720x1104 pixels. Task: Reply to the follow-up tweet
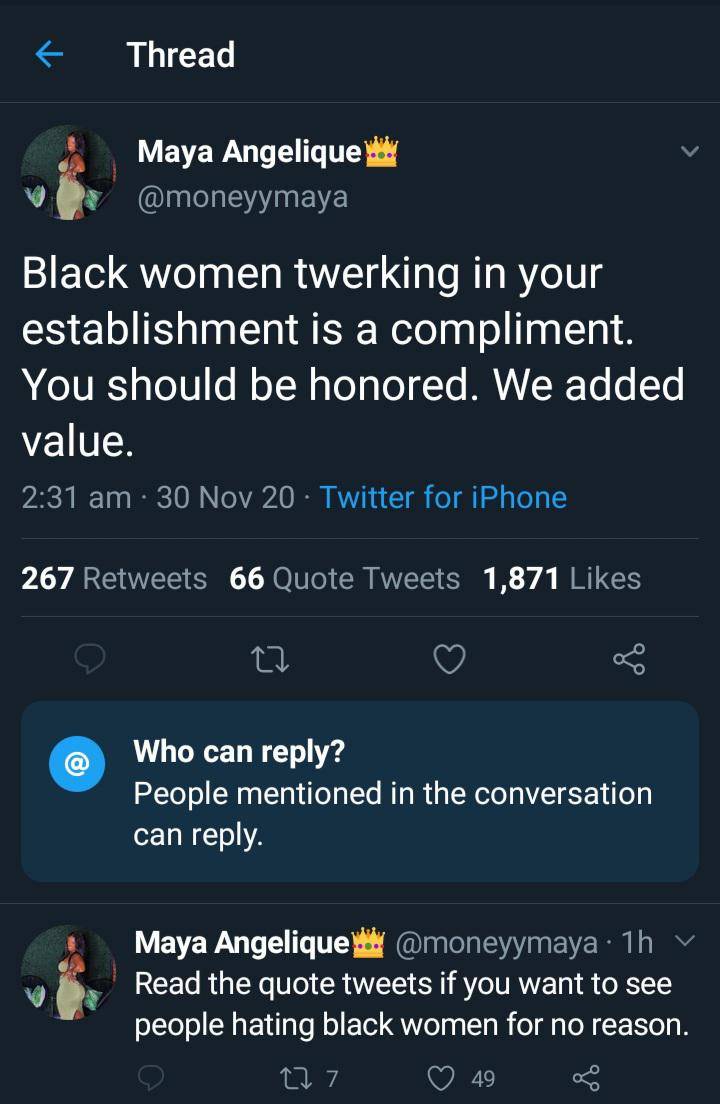(x=150, y=1077)
